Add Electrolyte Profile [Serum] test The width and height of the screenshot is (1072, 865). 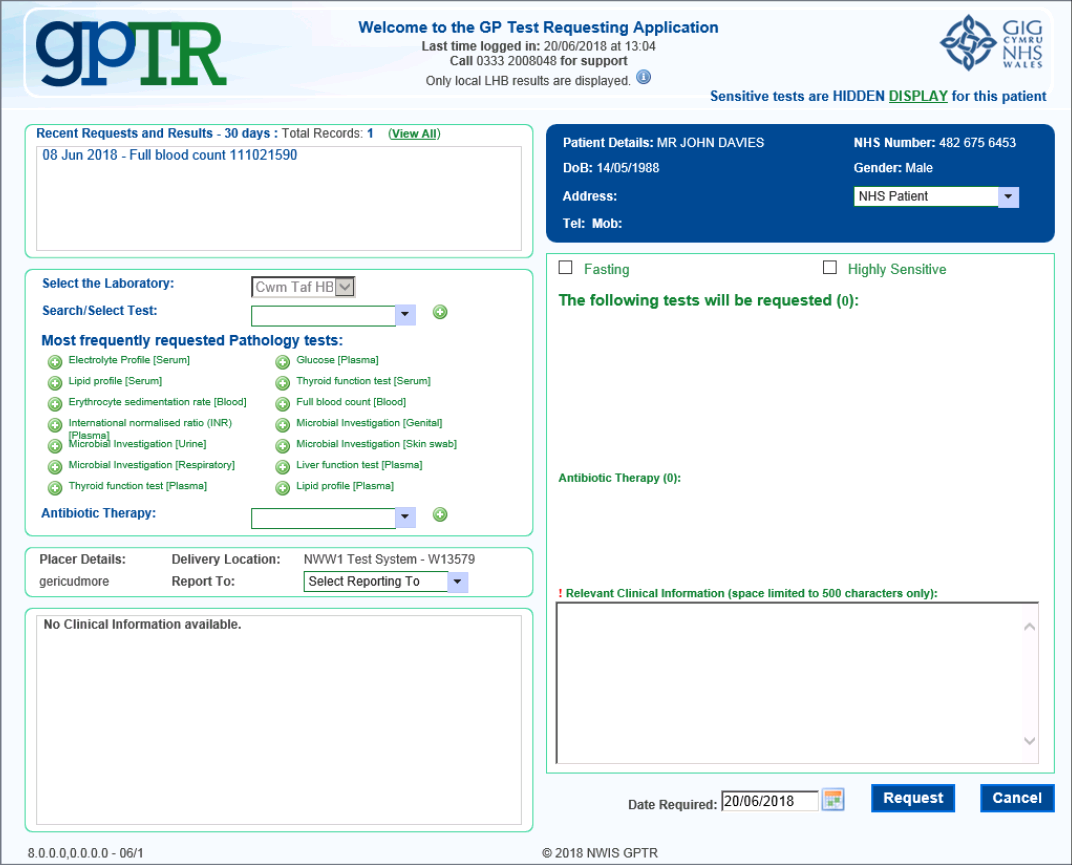[x=55, y=361]
